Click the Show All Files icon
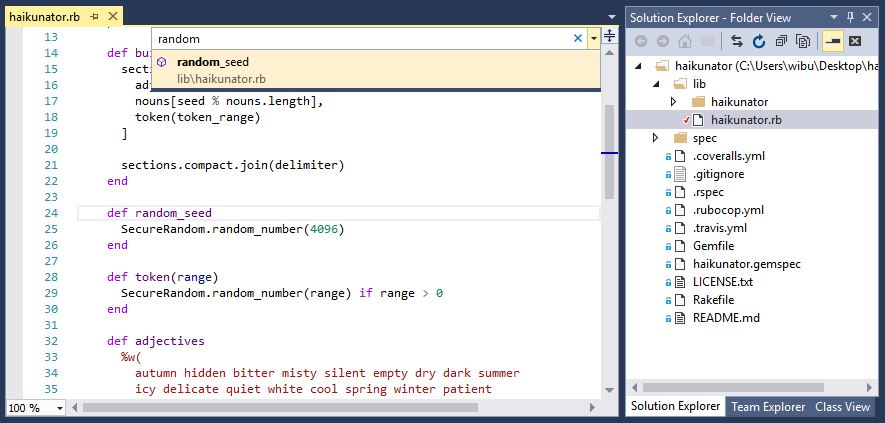This screenshot has width=885, height=423. point(803,41)
